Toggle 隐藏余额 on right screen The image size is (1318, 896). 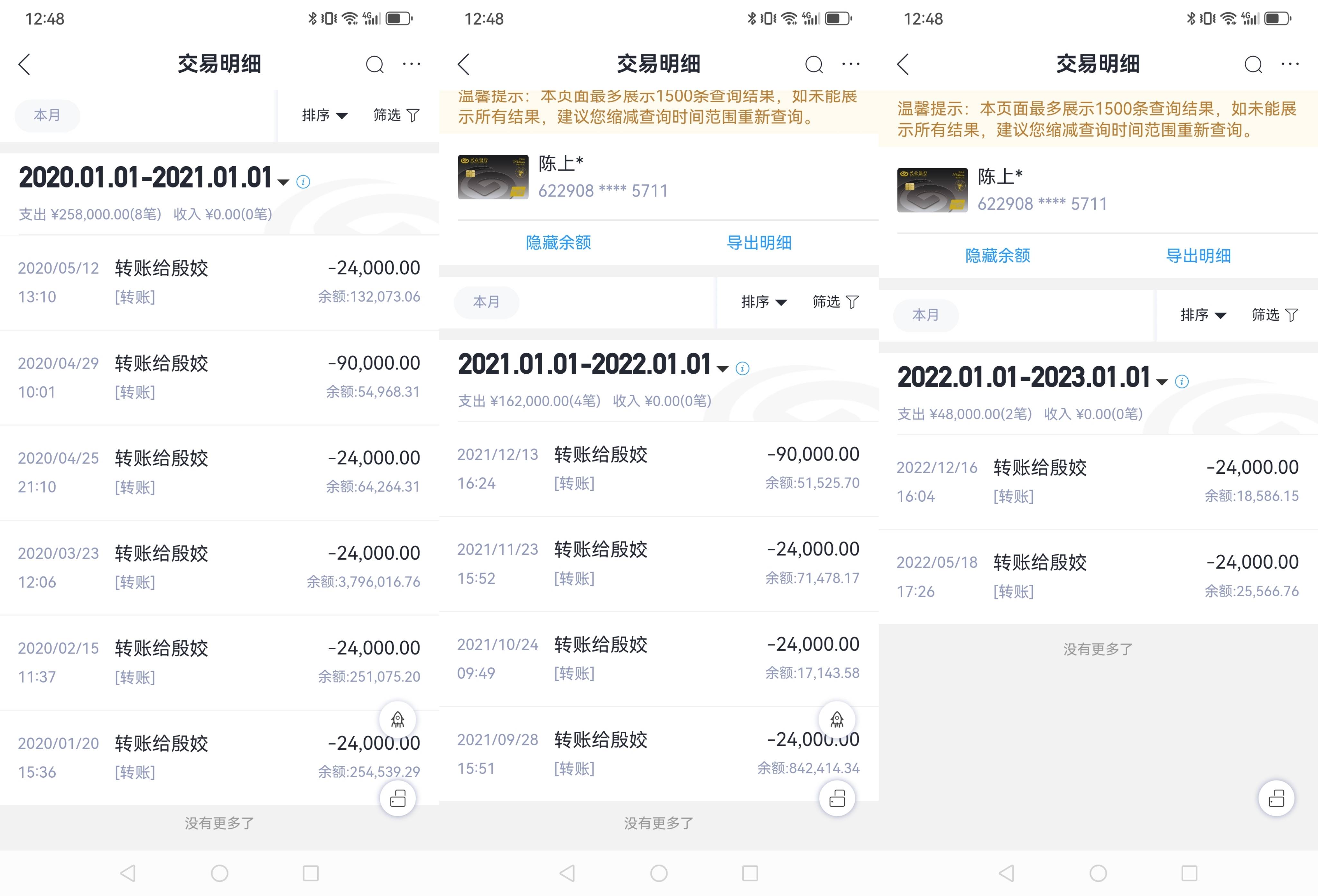pyautogui.click(x=998, y=256)
